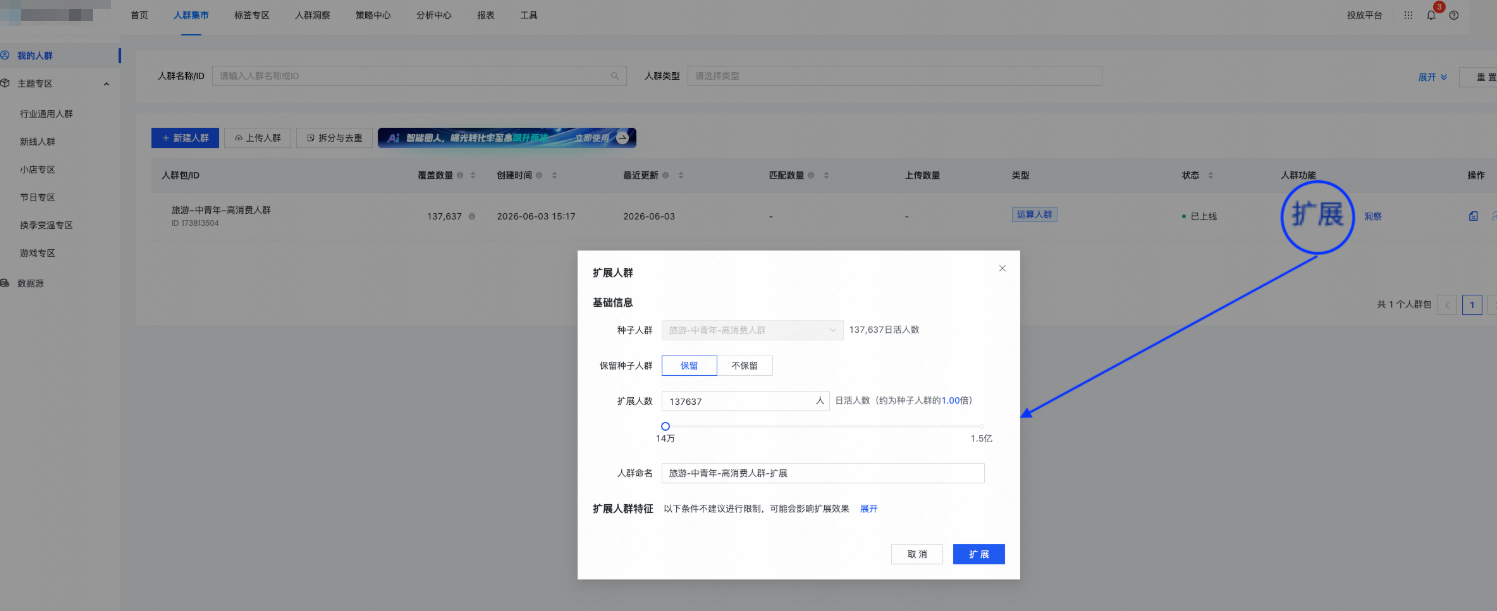Click the copy icon in 操作 column
1497x611 pixels.
click(x=1473, y=216)
